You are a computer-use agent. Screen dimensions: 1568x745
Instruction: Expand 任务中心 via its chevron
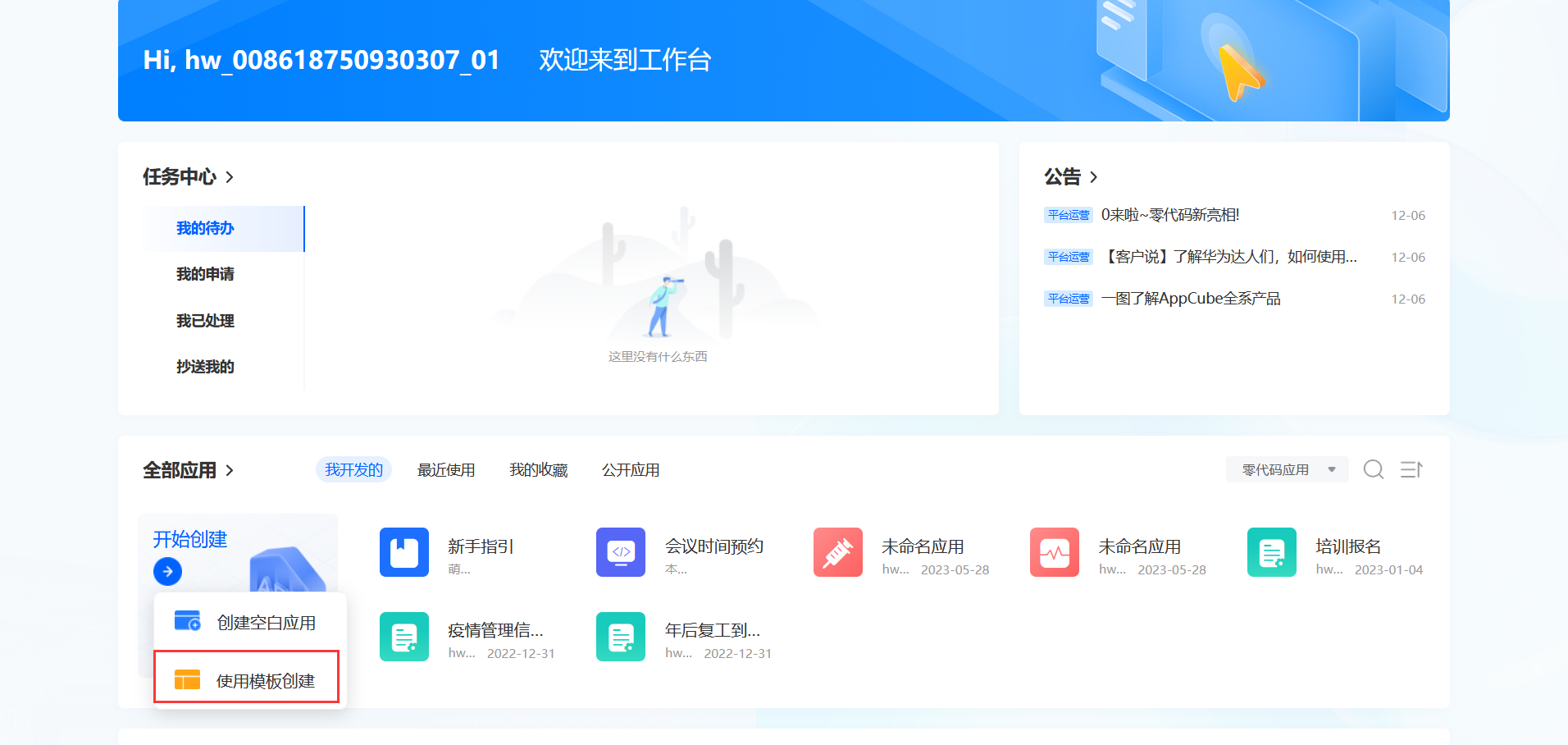[230, 176]
